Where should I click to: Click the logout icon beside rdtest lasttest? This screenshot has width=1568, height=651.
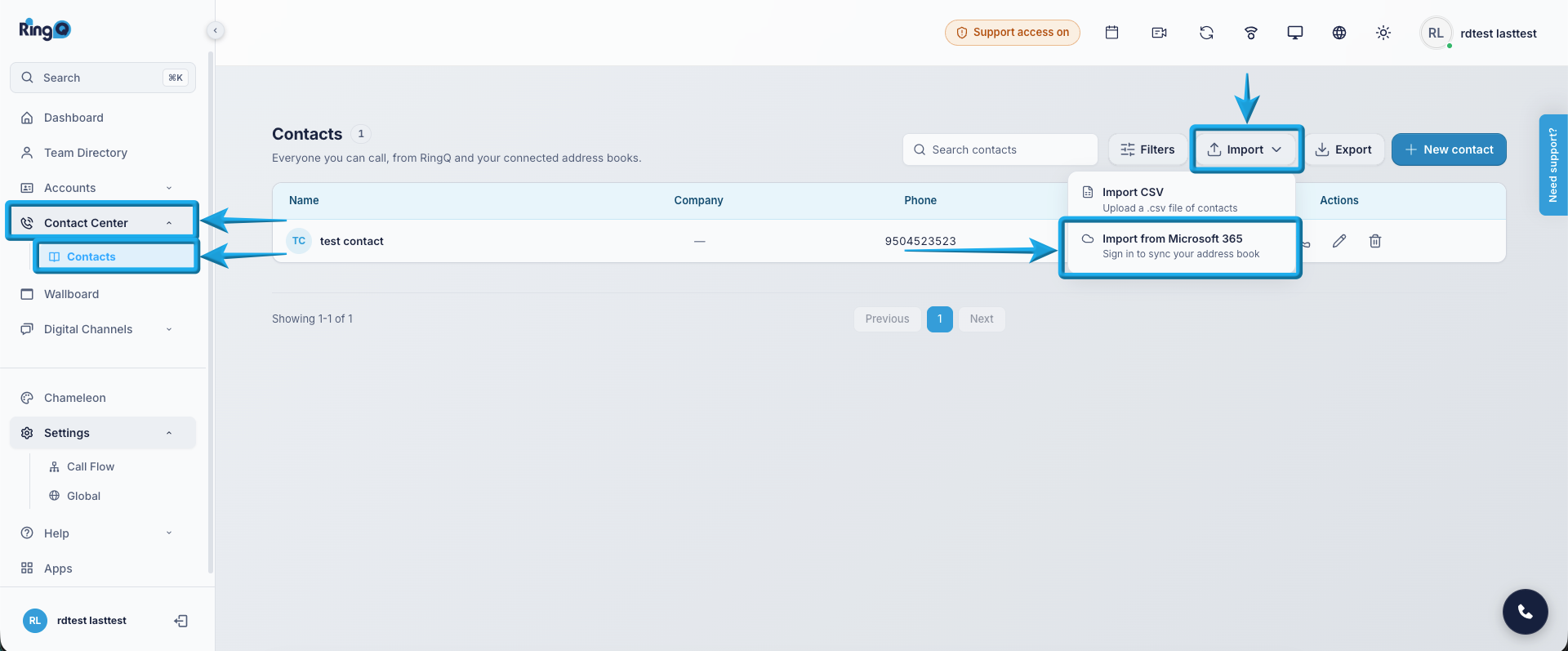click(181, 621)
